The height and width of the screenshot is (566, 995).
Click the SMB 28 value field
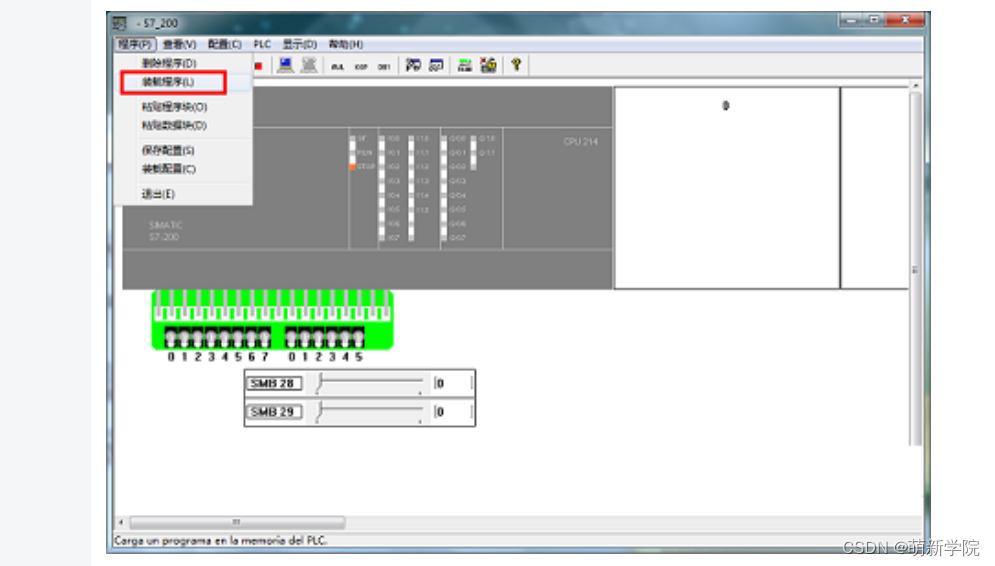pos(453,383)
